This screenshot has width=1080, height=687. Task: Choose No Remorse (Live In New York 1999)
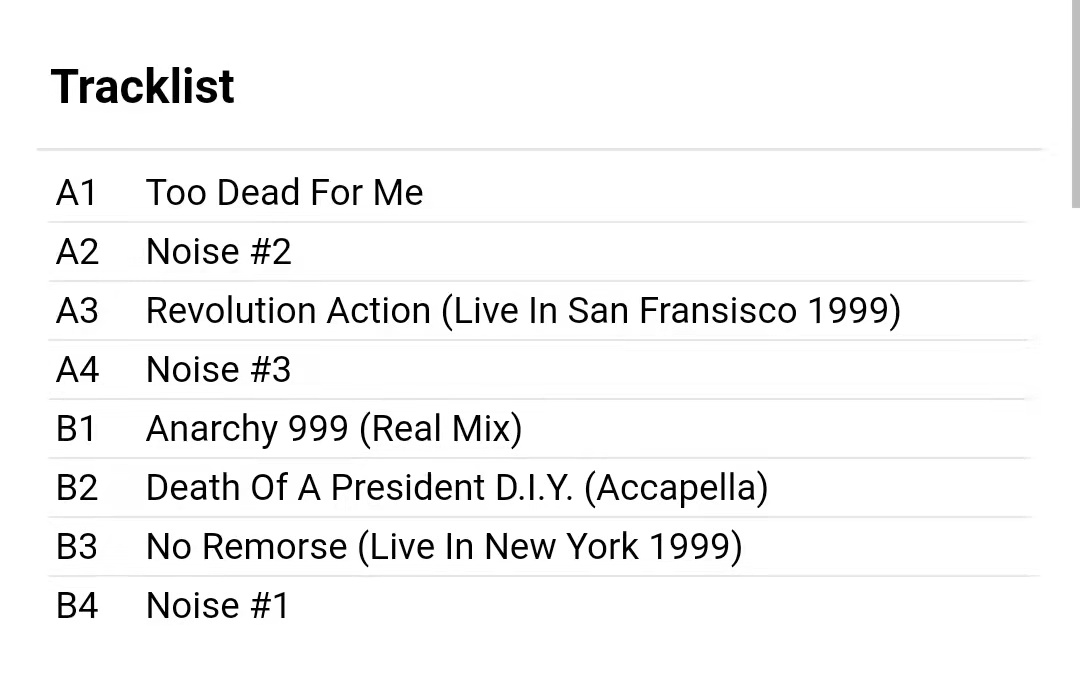point(443,546)
